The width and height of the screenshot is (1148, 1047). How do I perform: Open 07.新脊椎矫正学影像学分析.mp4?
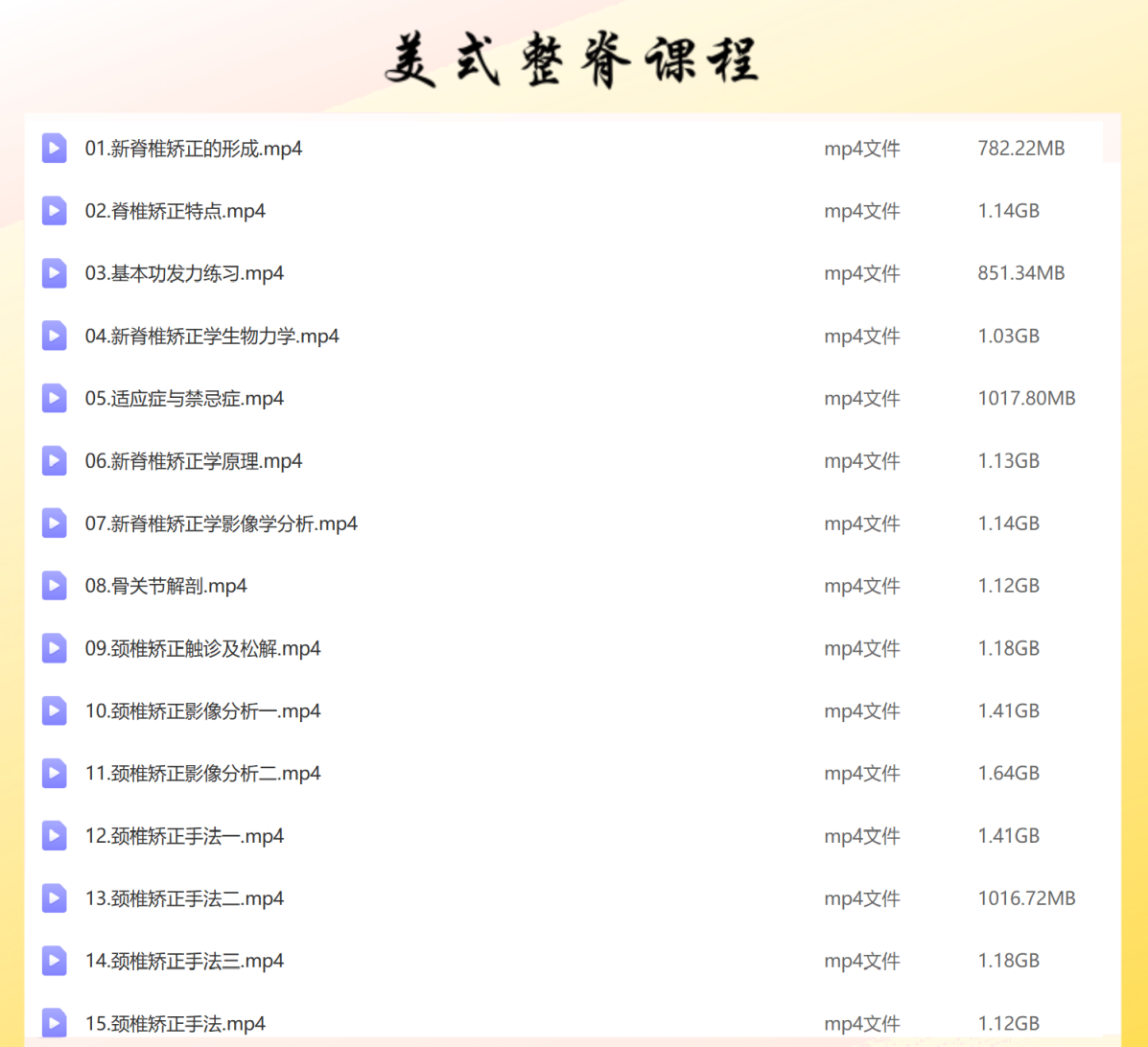pyautogui.click(x=222, y=523)
